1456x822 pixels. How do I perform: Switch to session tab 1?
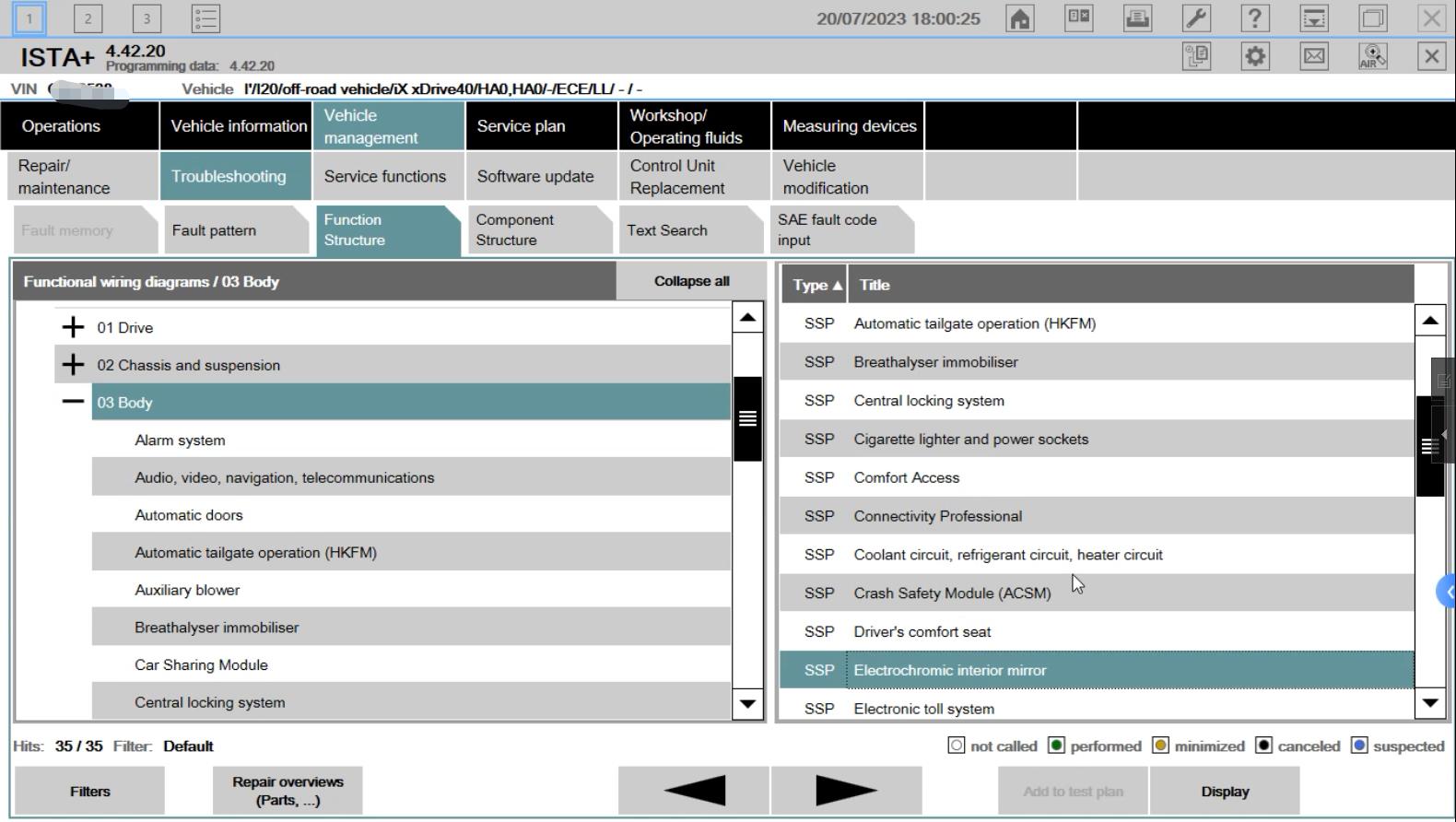(x=29, y=18)
